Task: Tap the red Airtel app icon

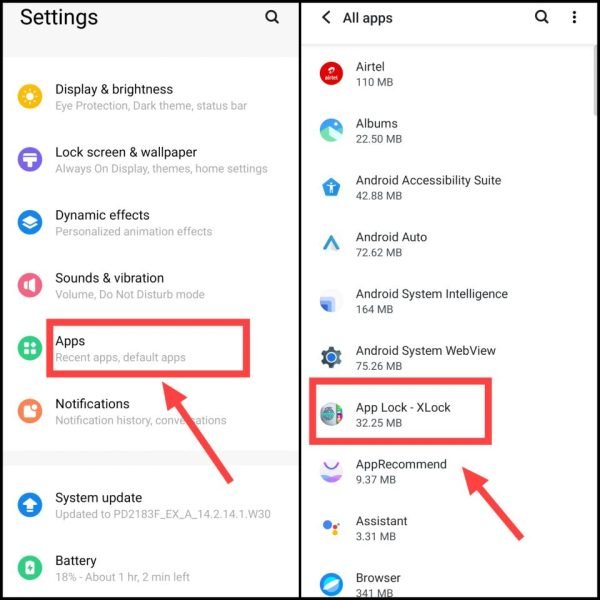Action: pos(331,73)
